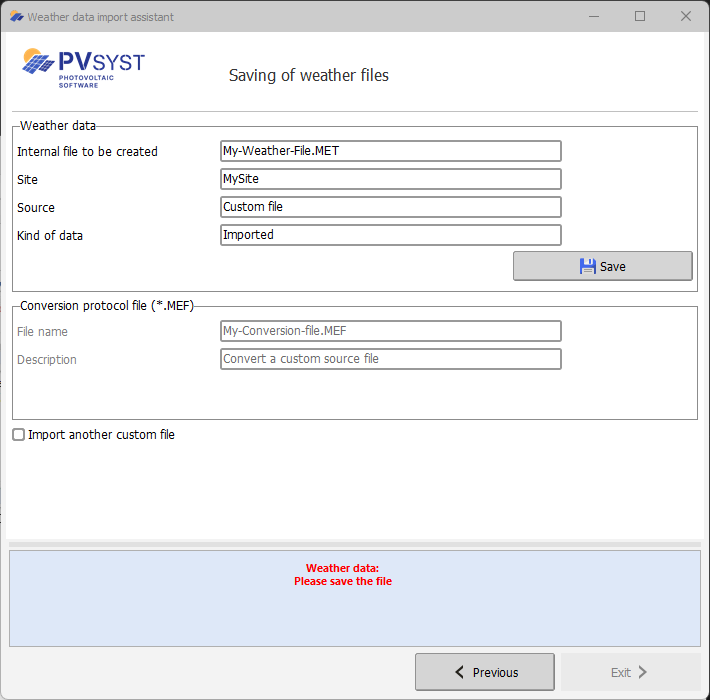Minimize the import assistant window
This screenshot has height=700, width=710.
pos(594,16)
